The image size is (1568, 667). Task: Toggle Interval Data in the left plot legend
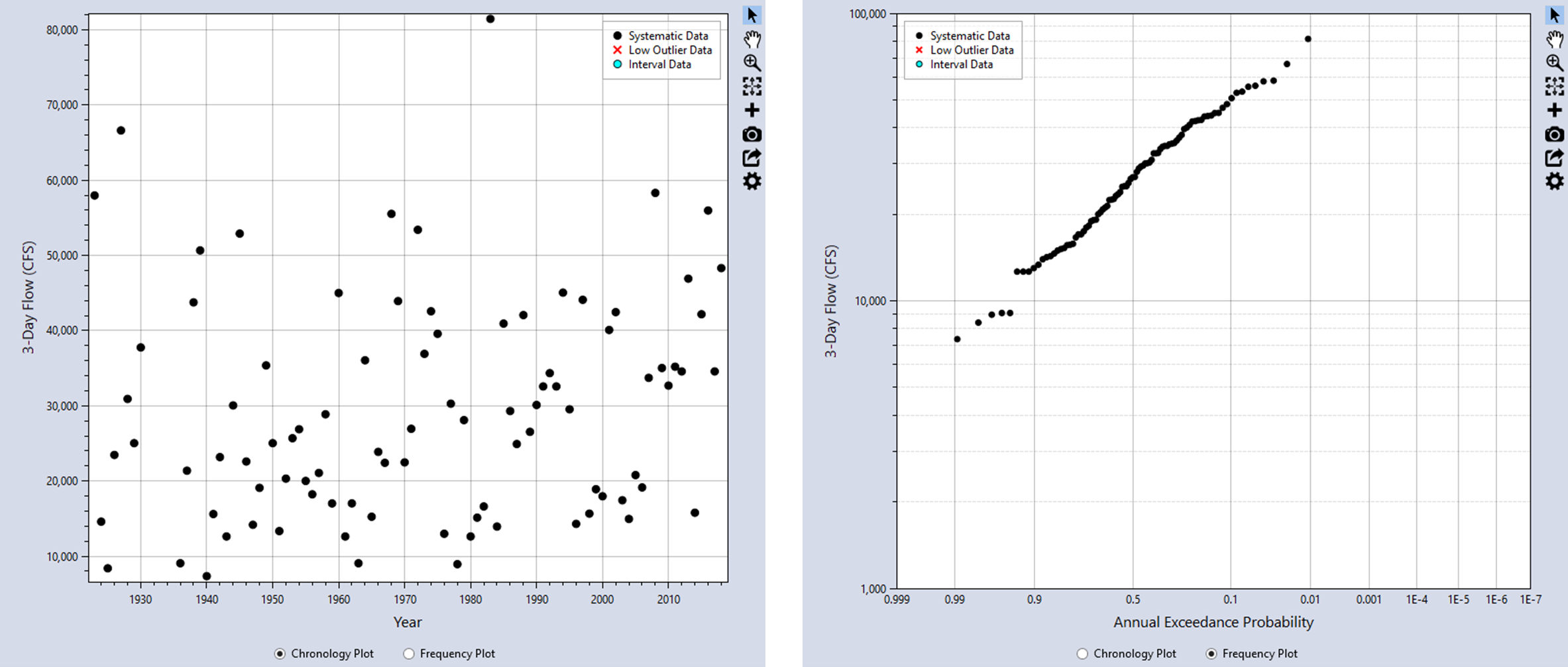coord(659,64)
